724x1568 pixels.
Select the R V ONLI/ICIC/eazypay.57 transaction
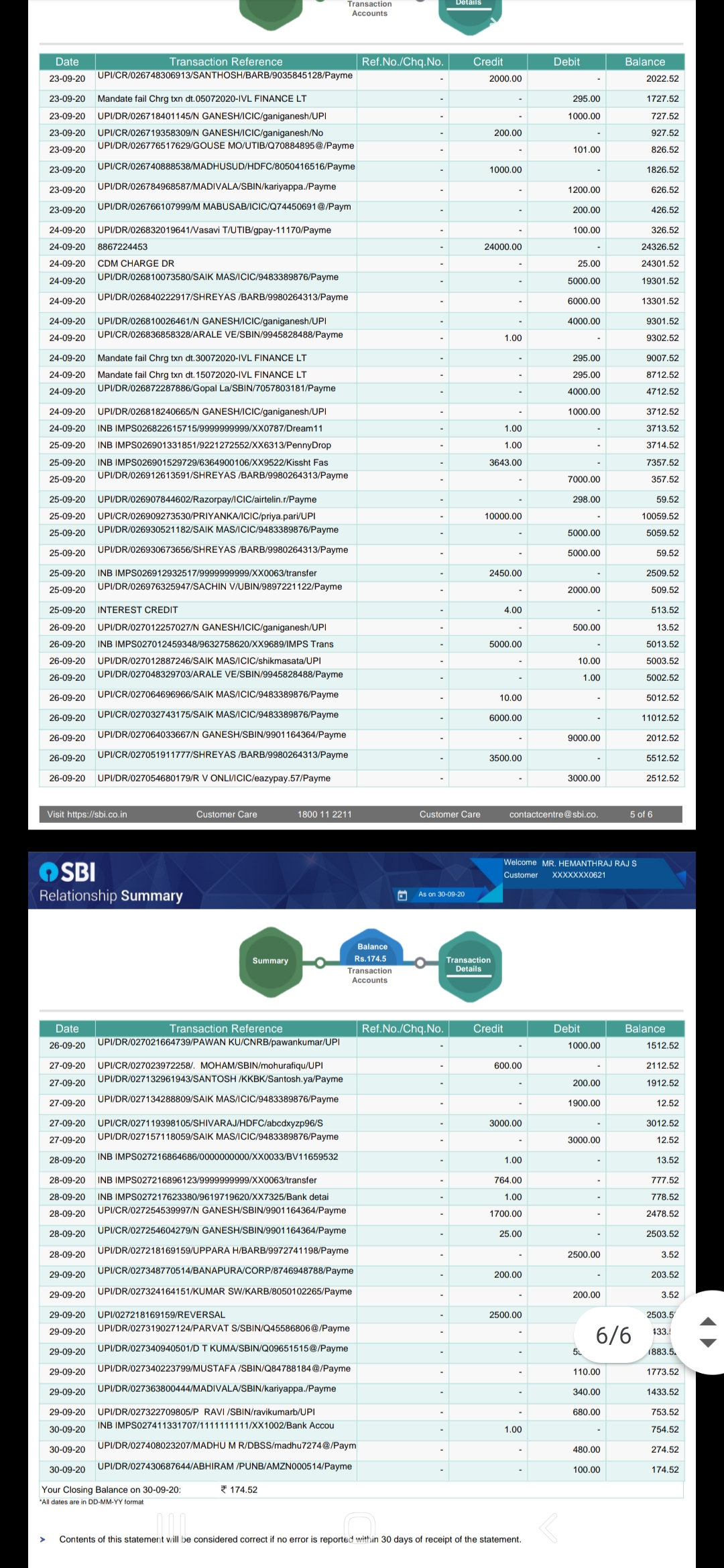214,778
